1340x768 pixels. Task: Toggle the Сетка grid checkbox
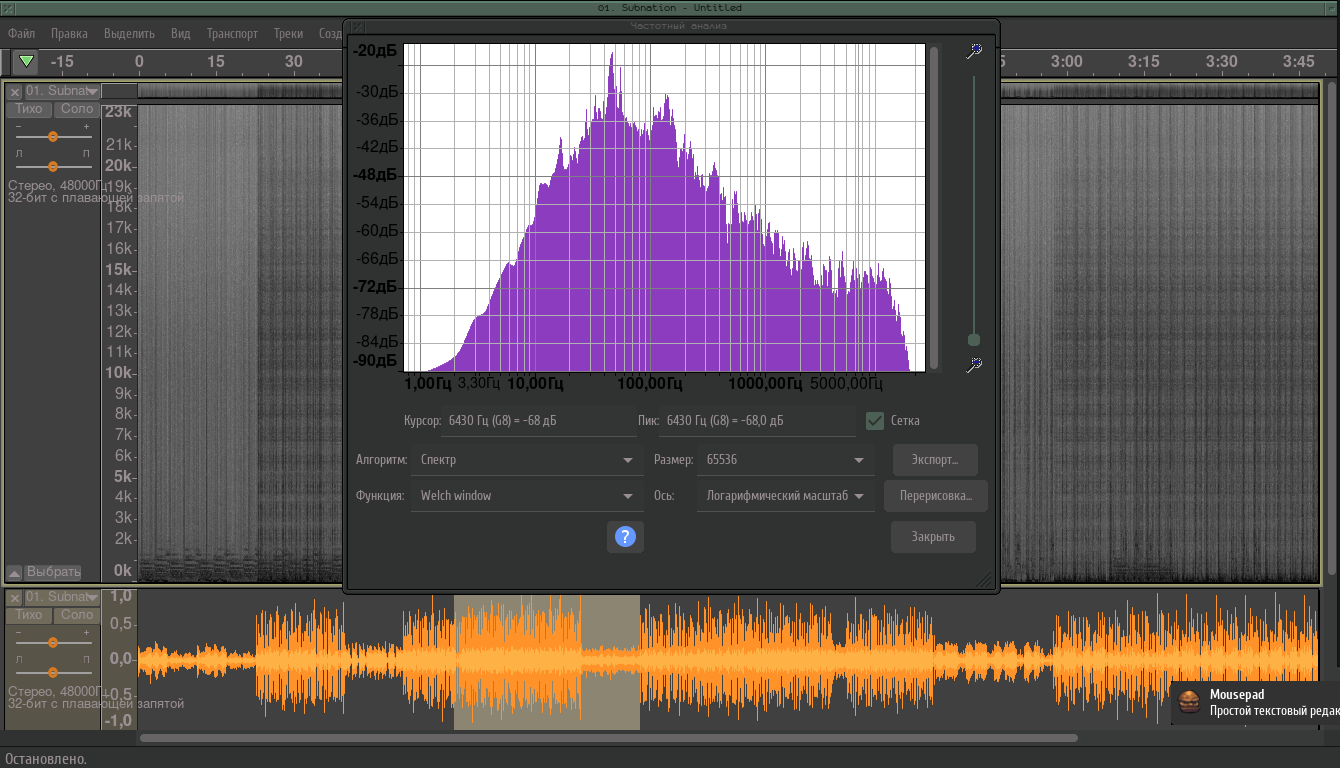click(x=875, y=421)
